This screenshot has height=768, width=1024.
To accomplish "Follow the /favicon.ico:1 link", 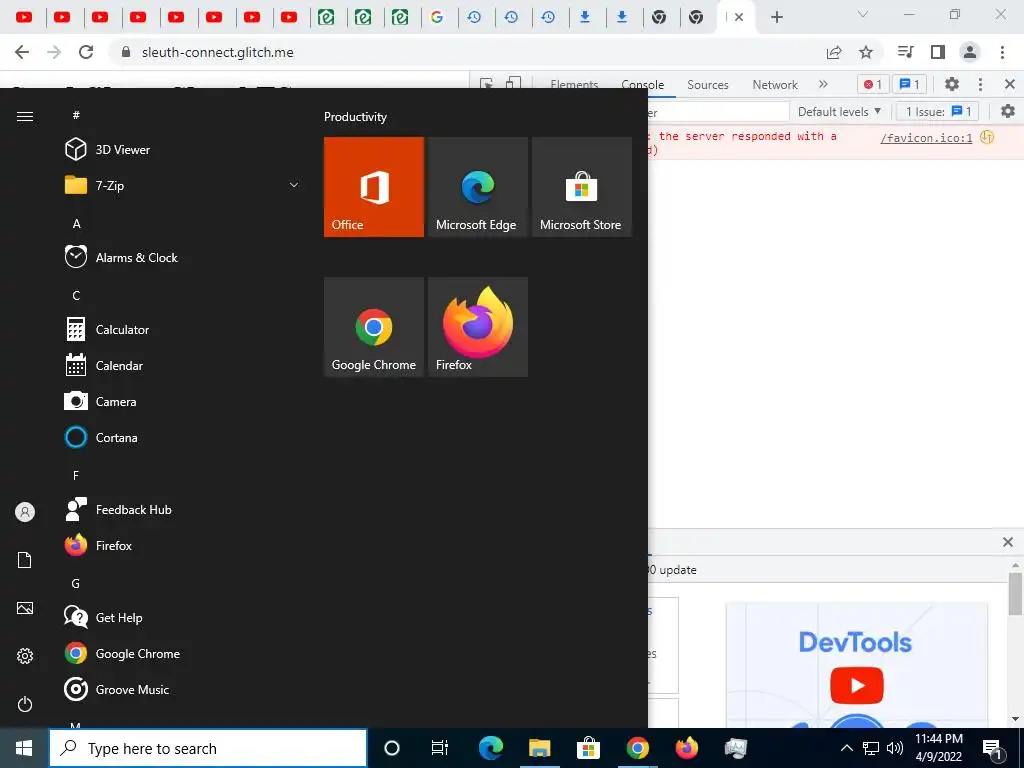I will pos(926,138).
